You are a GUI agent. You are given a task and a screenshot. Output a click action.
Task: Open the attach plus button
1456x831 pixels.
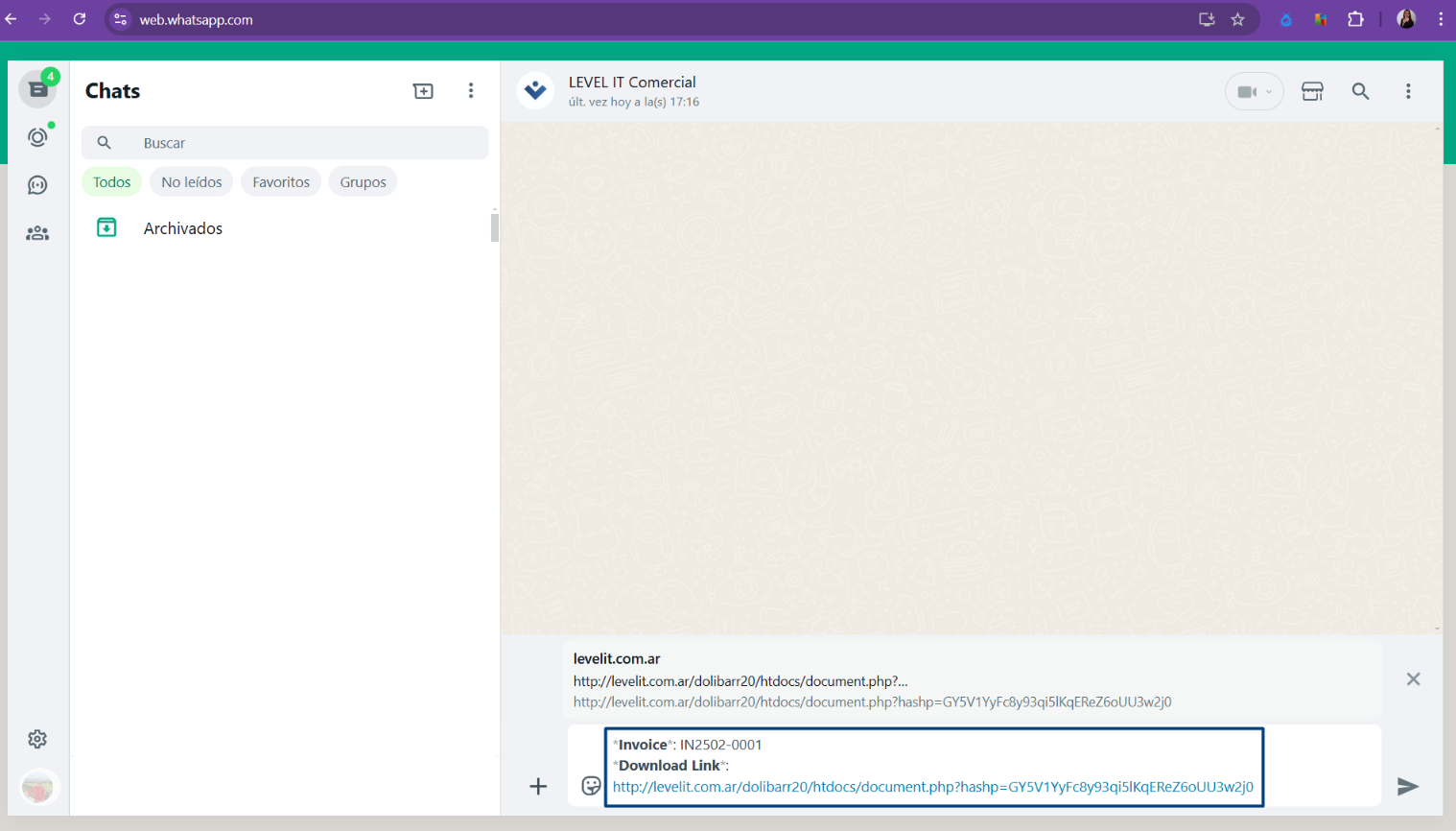click(538, 786)
